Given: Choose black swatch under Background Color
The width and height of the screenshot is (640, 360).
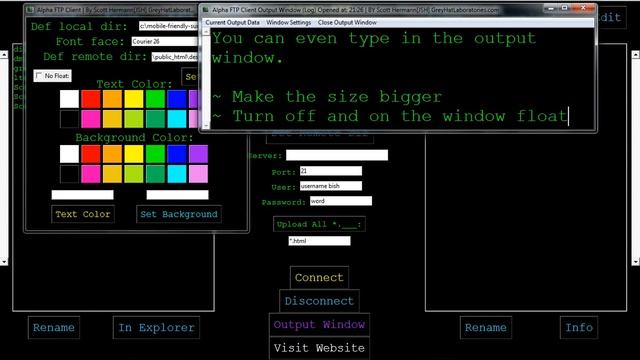Looking at the screenshot, I should click(69, 174).
